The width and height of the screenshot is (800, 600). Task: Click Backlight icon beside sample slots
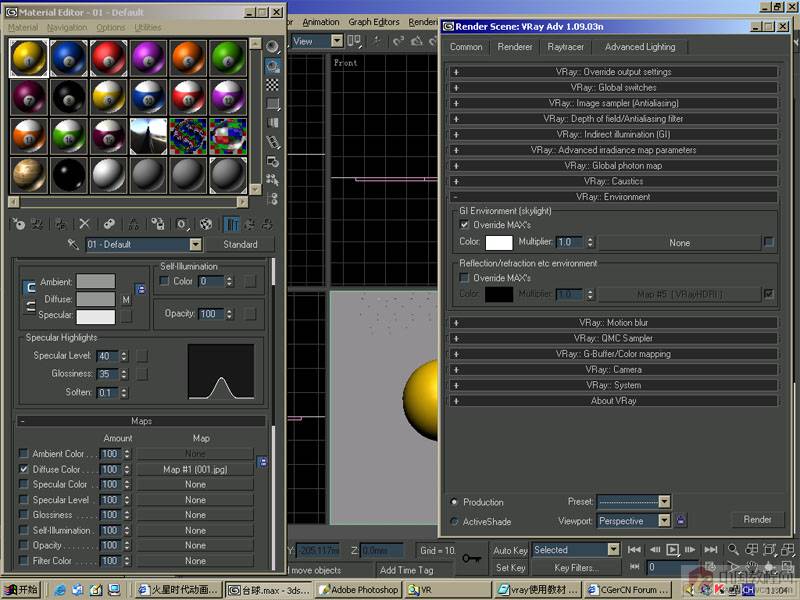click(273, 66)
